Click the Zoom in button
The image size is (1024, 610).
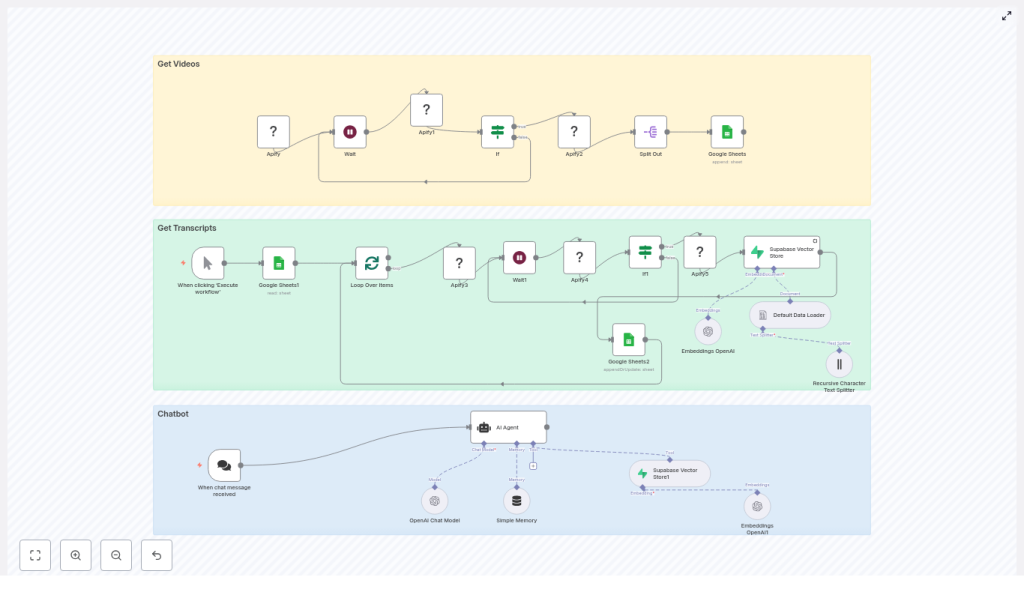coord(76,555)
